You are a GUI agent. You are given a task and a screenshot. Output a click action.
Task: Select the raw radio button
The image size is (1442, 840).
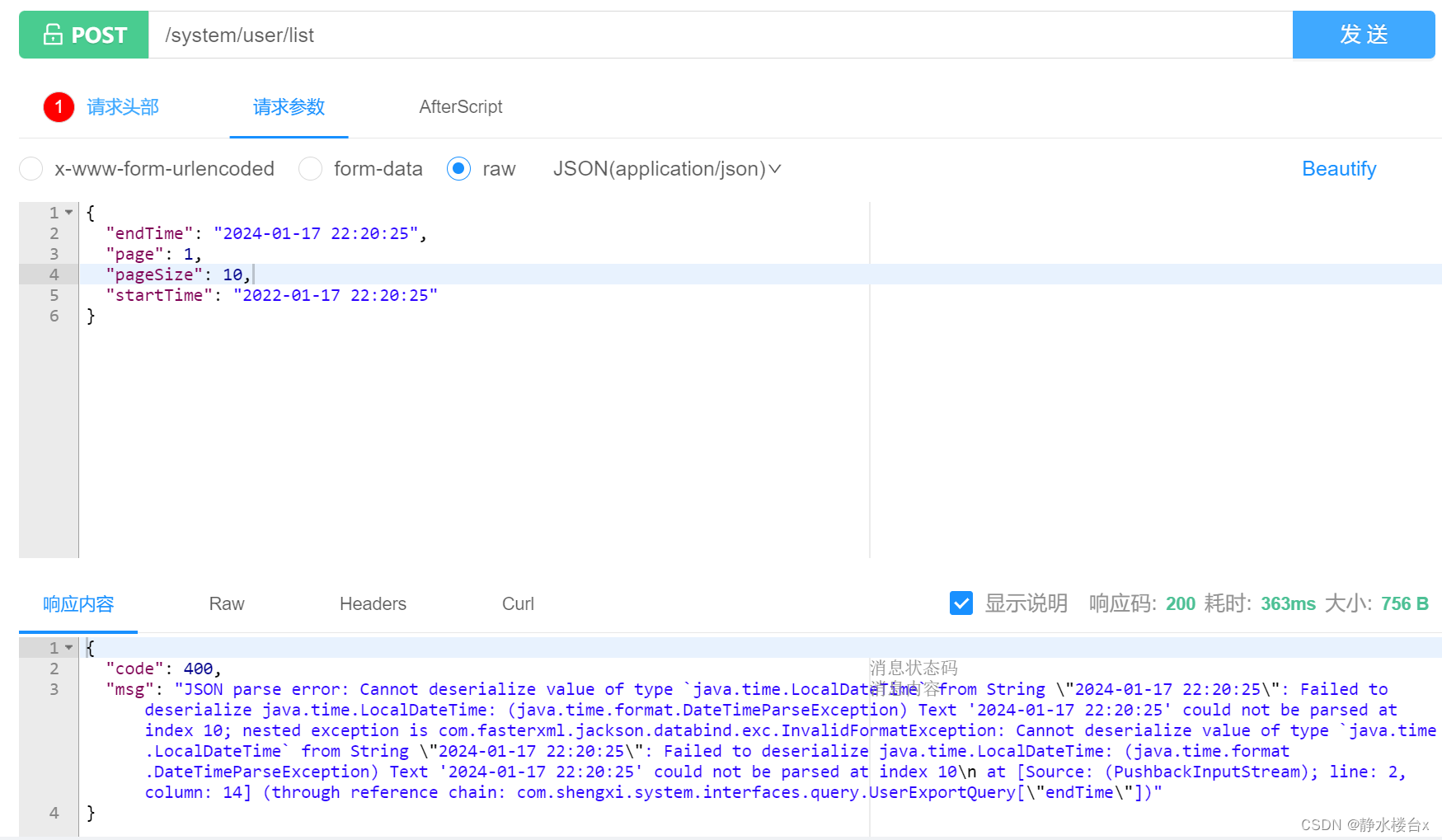pyautogui.click(x=458, y=168)
